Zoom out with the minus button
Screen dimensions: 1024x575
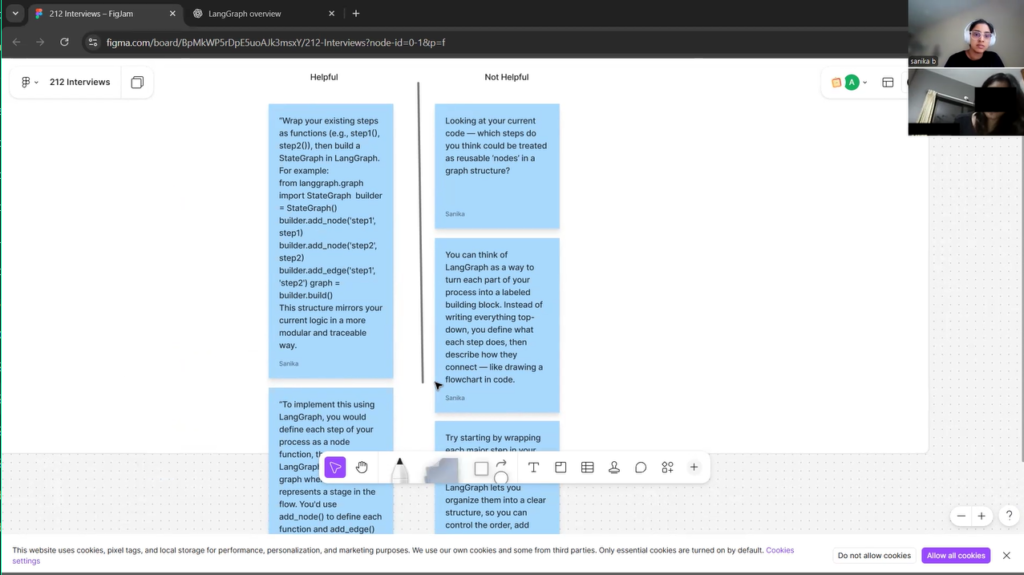click(961, 516)
